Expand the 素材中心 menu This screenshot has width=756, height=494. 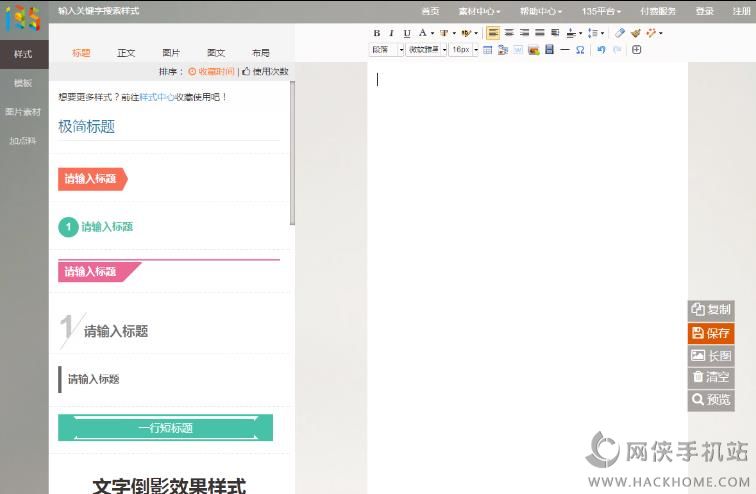click(479, 11)
